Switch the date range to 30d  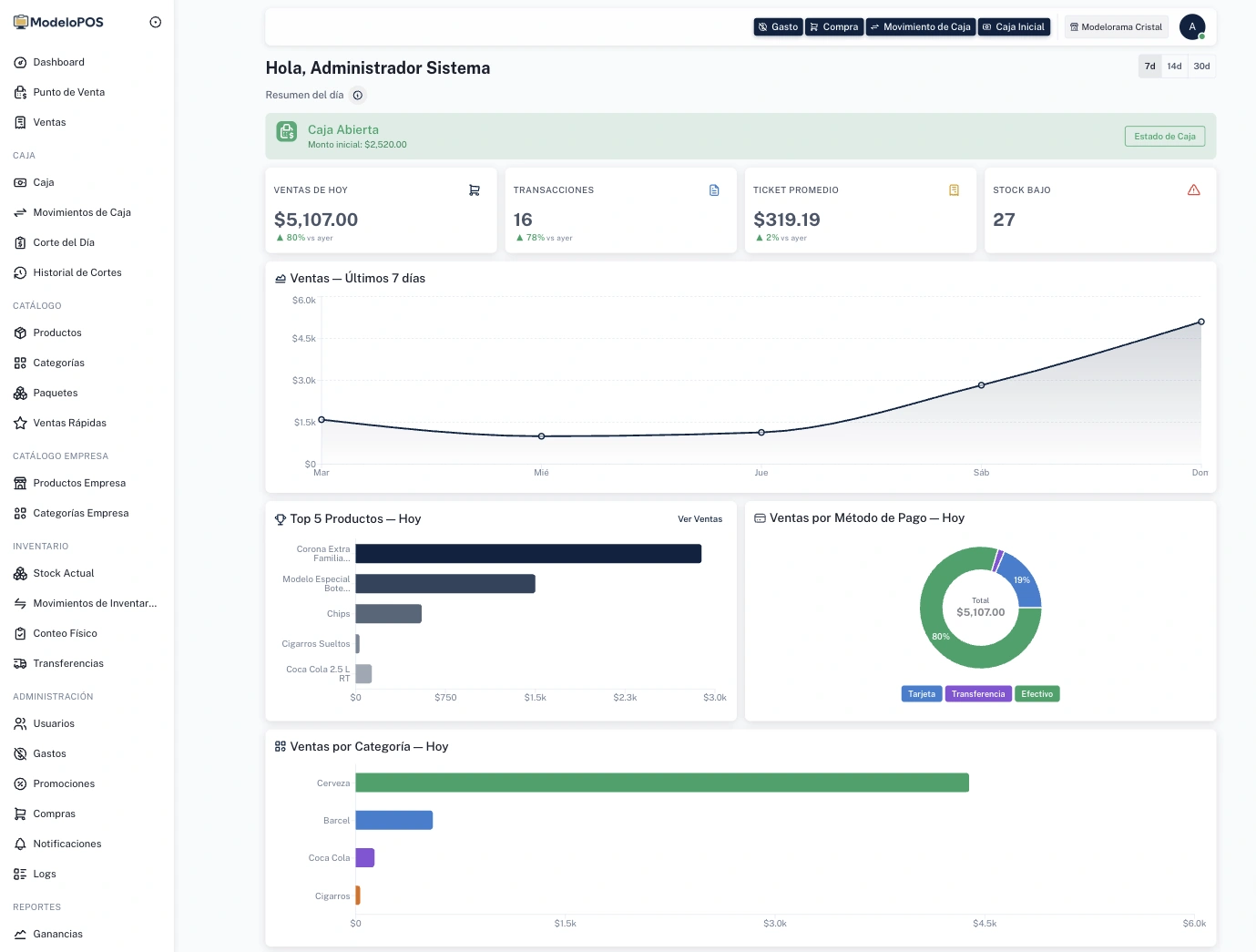(1201, 67)
